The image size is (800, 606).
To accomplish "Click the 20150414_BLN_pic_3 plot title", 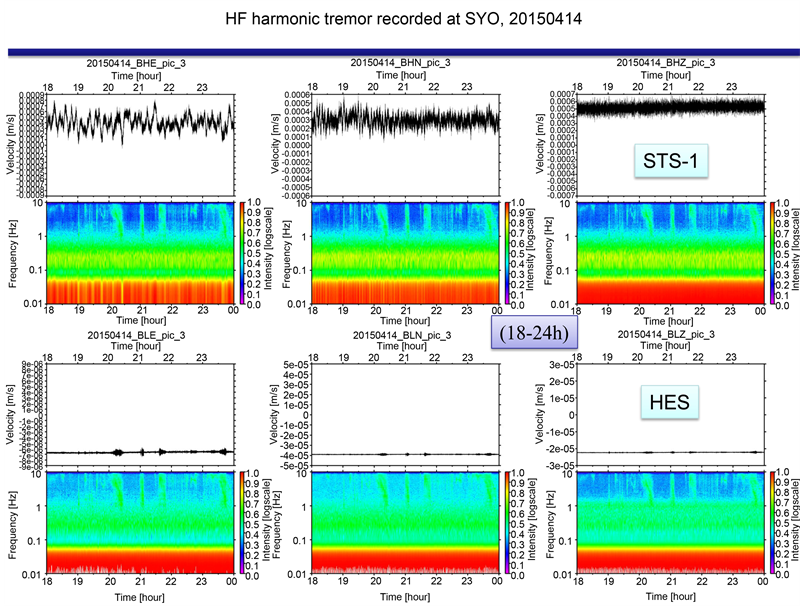I will (406, 333).
